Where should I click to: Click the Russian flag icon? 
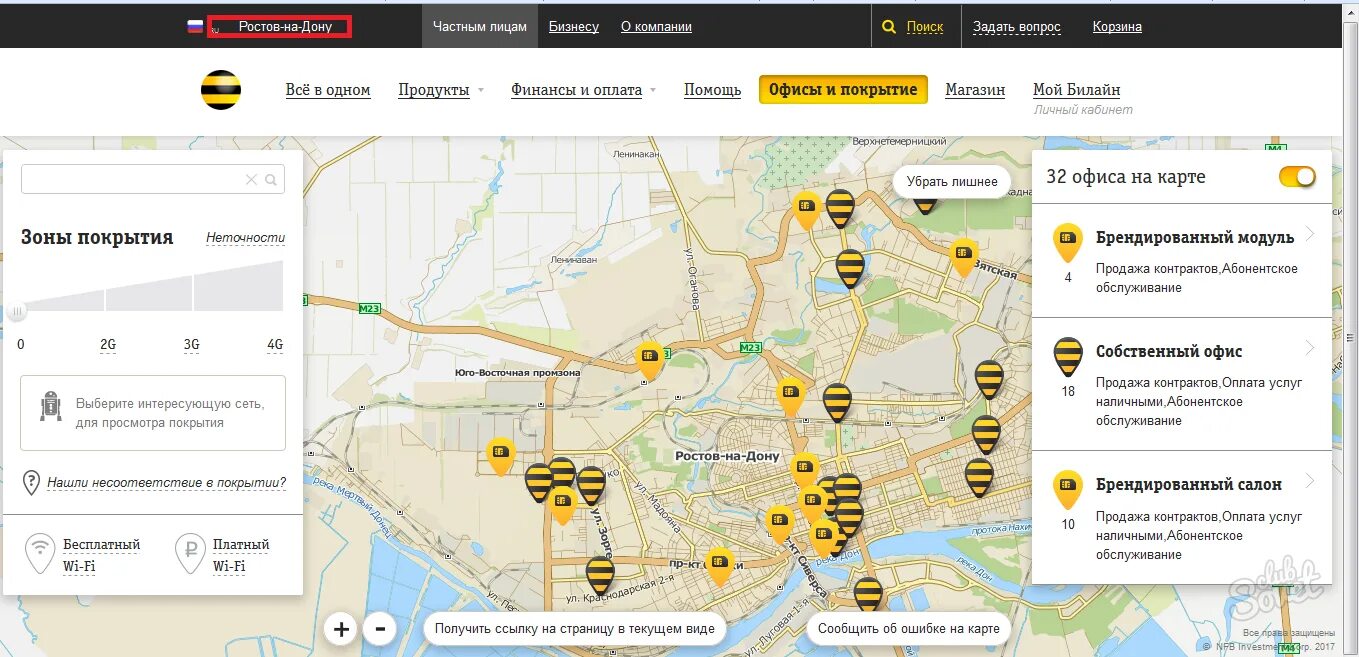coord(195,27)
